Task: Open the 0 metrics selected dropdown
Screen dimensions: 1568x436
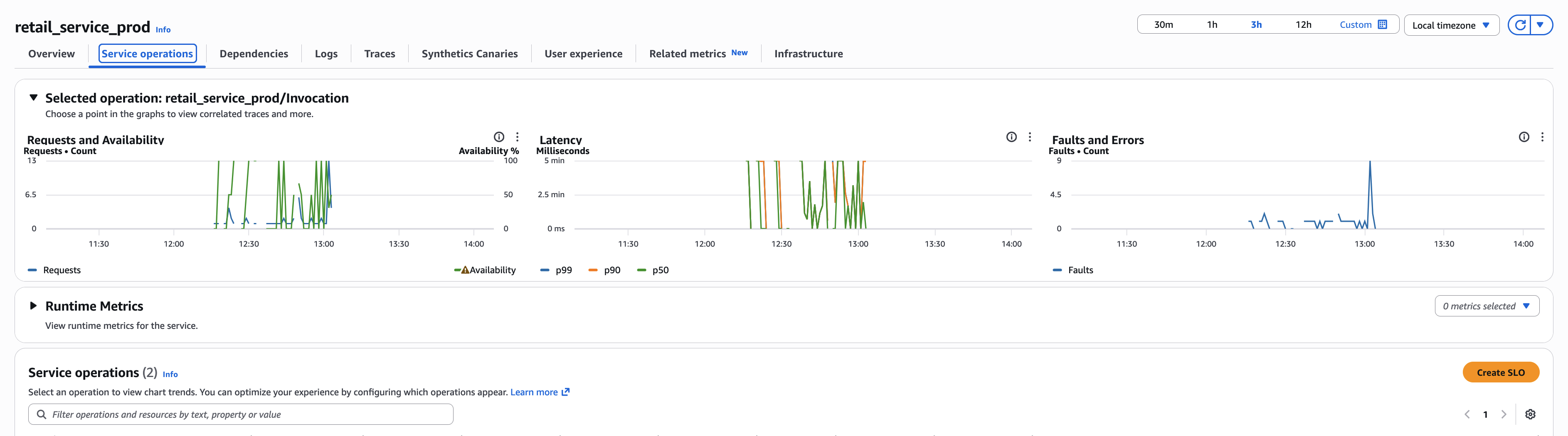Action: coord(1487,306)
